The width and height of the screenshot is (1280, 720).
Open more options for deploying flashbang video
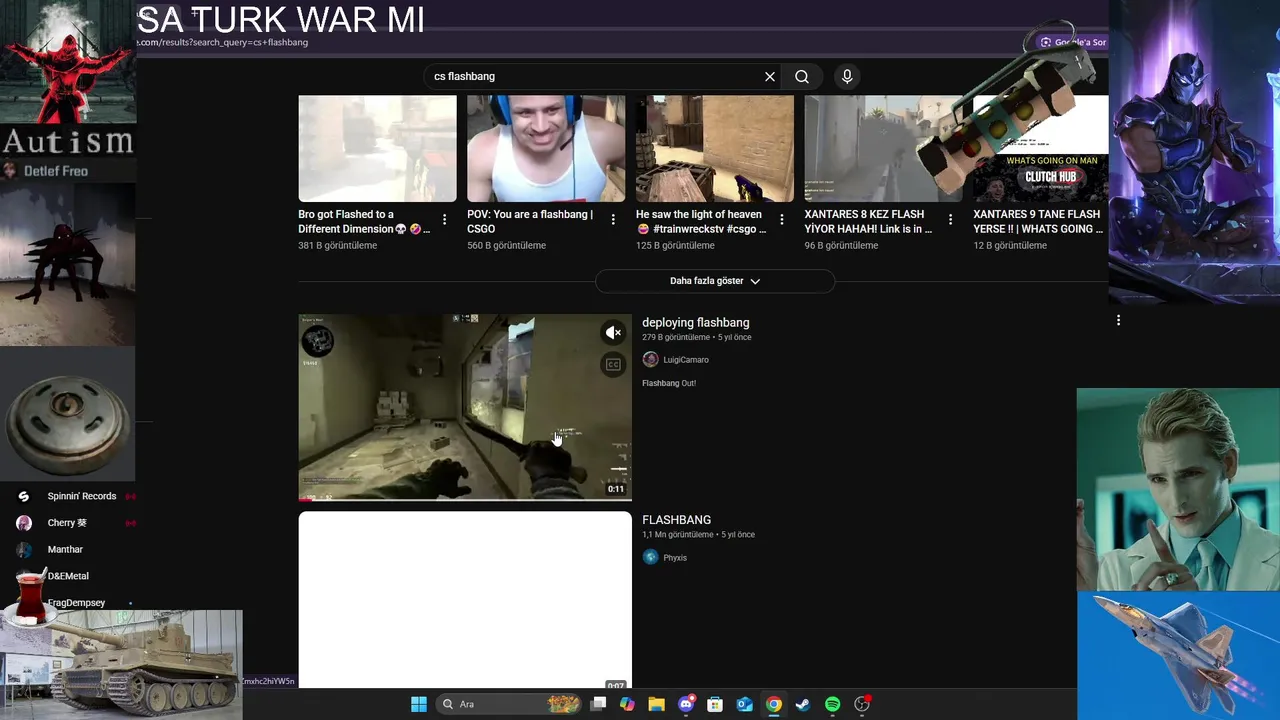pos(1118,321)
